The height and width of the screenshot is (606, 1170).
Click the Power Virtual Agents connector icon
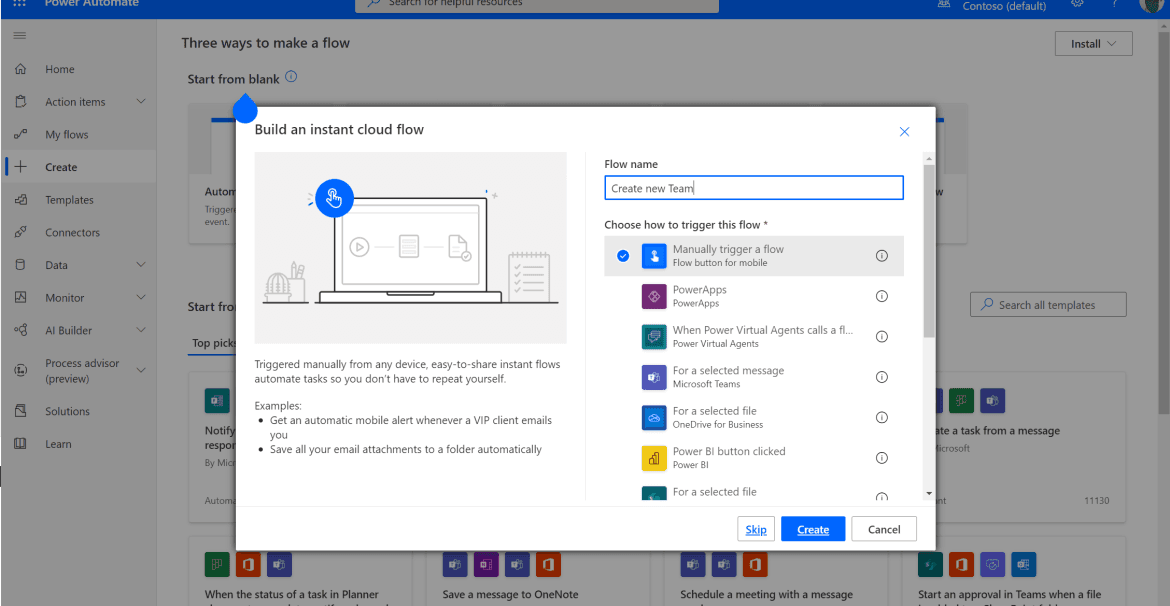(654, 337)
